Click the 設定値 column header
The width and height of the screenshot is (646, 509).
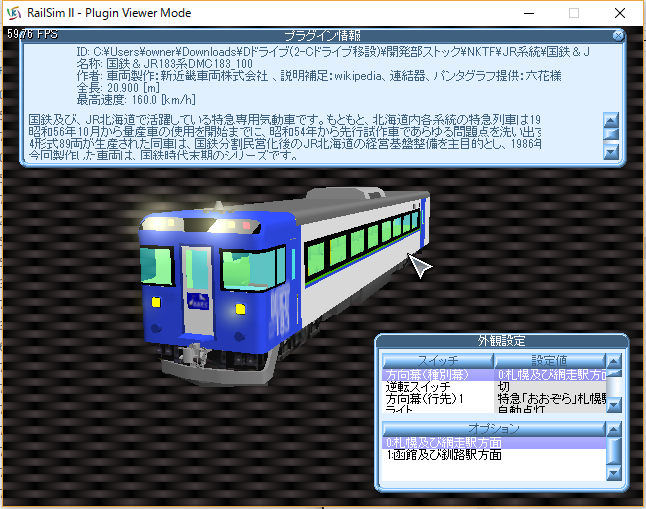click(550, 361)
